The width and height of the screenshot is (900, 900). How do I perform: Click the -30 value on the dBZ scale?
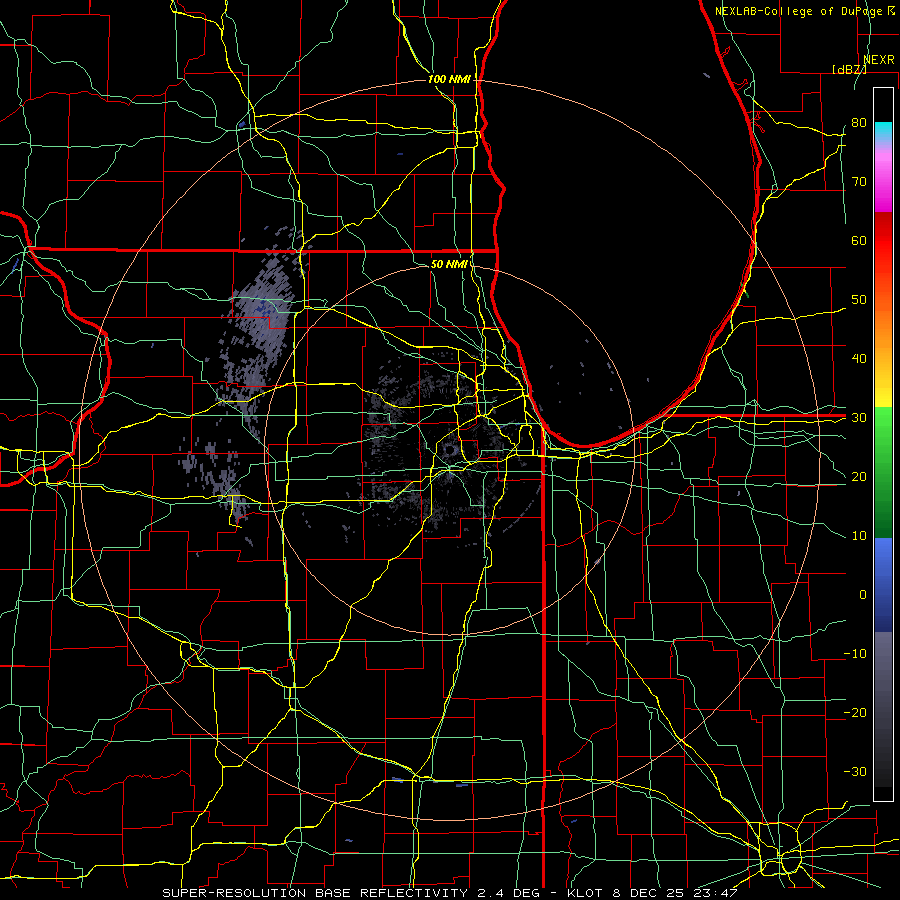855,772
